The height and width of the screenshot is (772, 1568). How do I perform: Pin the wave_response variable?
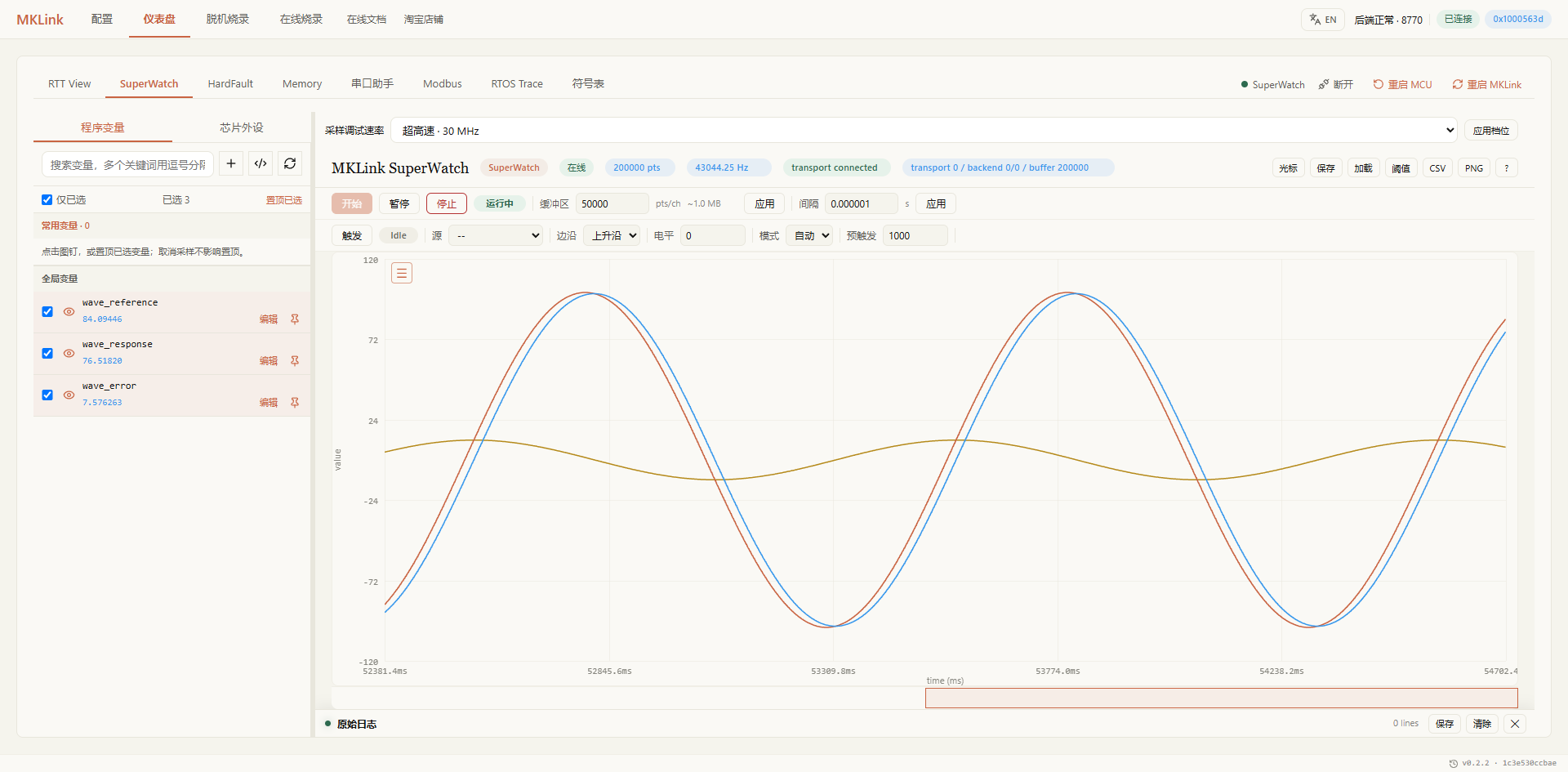click(295, 361)
